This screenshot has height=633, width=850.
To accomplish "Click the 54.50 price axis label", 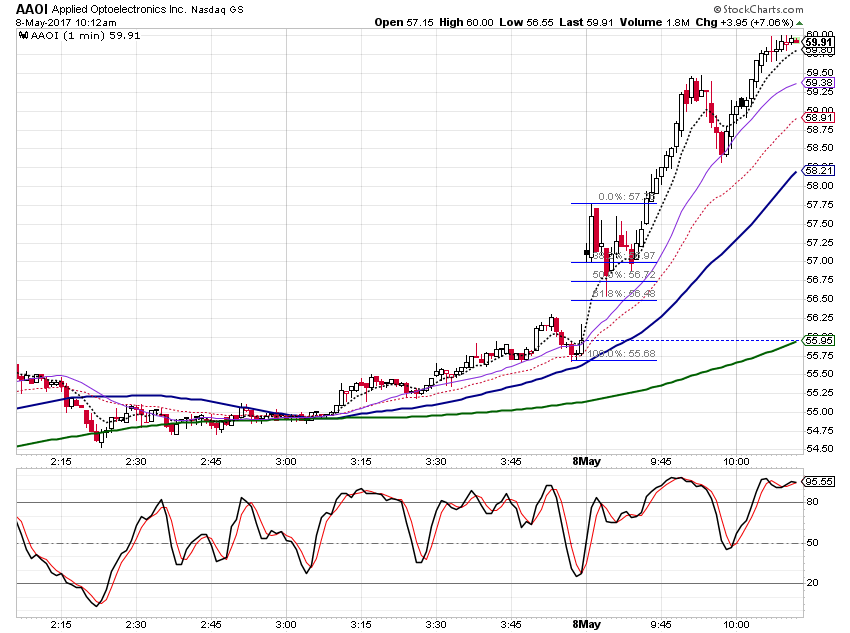I will 820,449.
